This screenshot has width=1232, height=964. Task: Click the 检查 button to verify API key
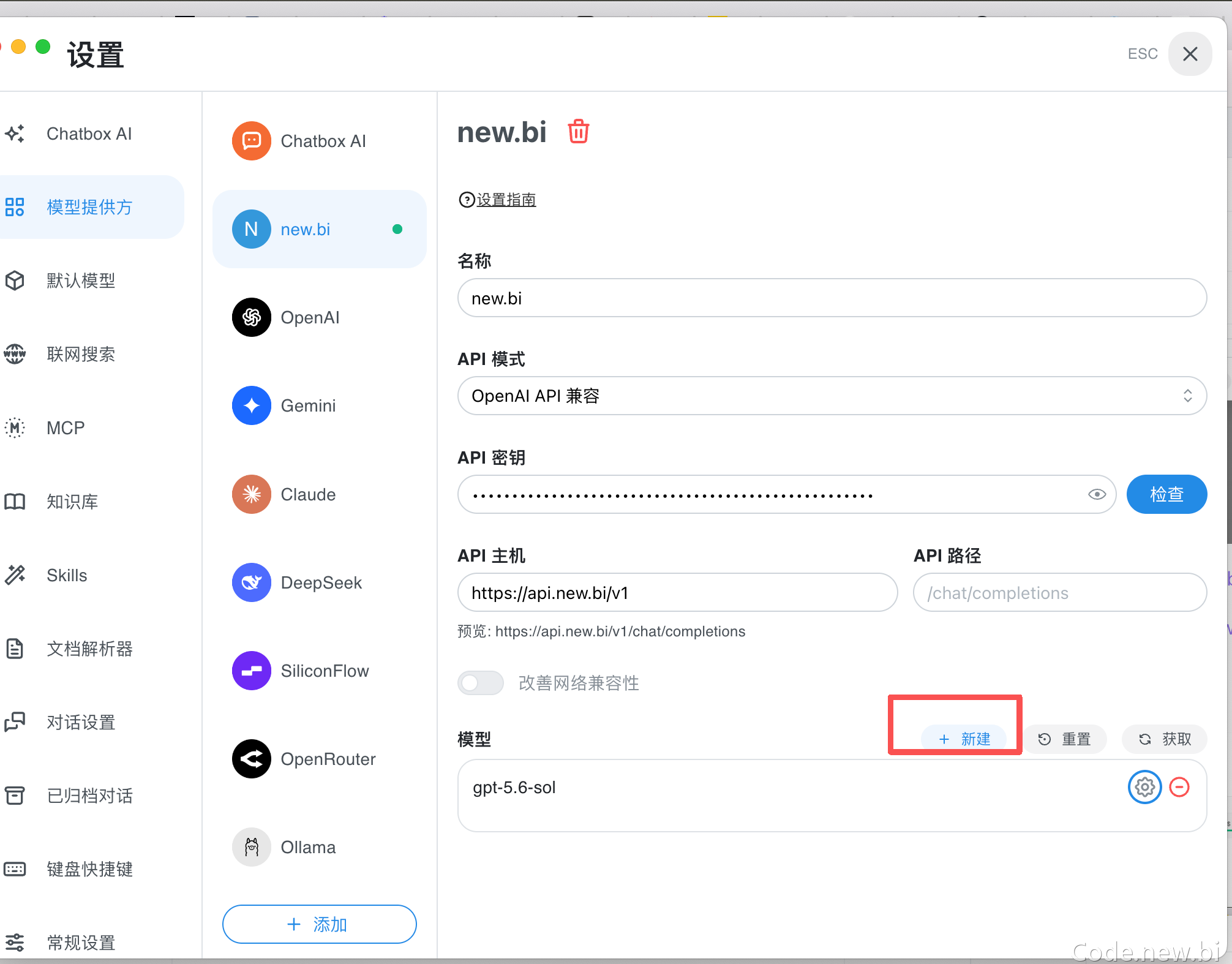[x=1166, y=494]
